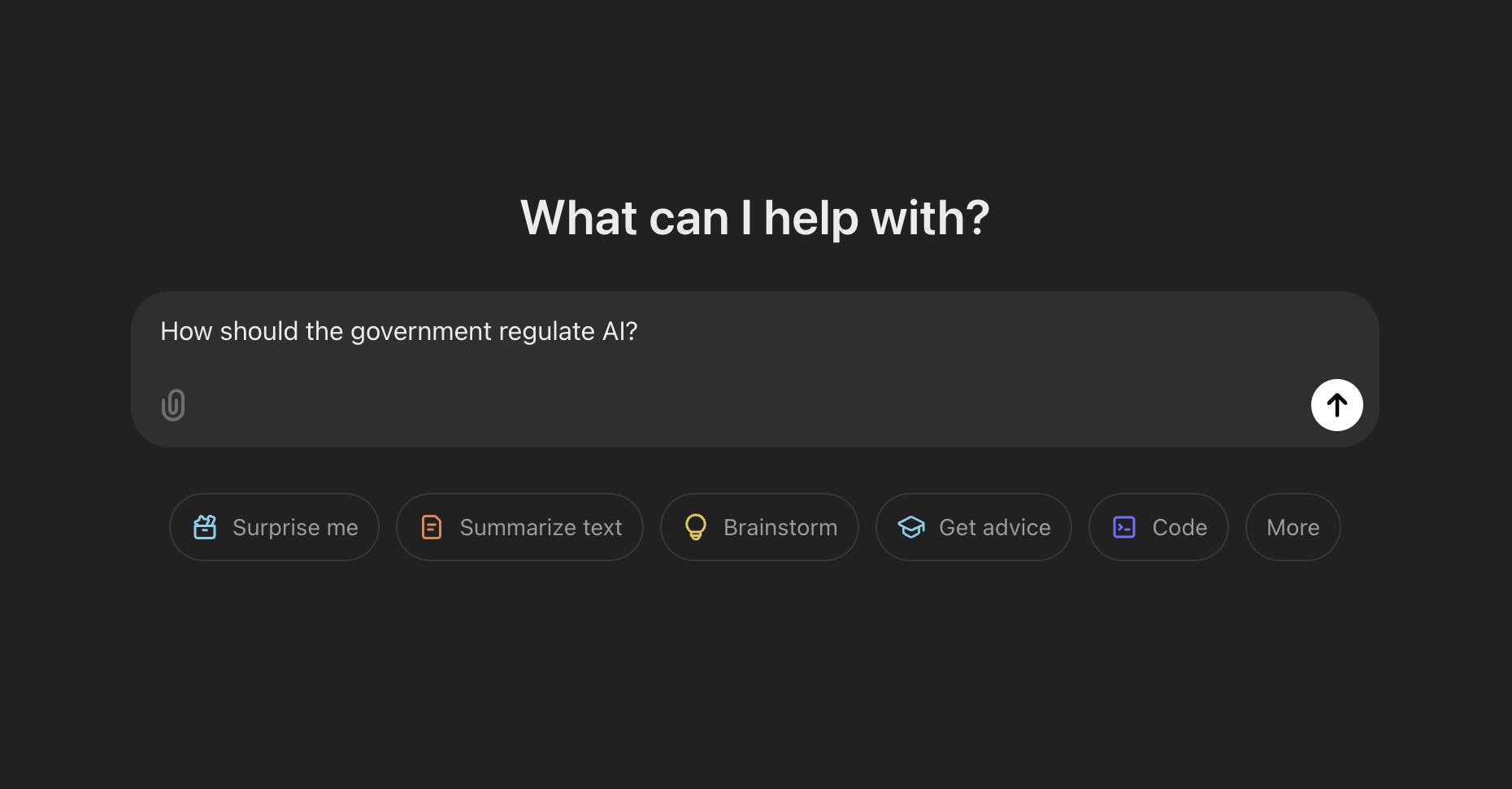This screenshot has width=1512, height=789.
Task: Click the graduation cap icon on Get advice
Action: (911, 527)
